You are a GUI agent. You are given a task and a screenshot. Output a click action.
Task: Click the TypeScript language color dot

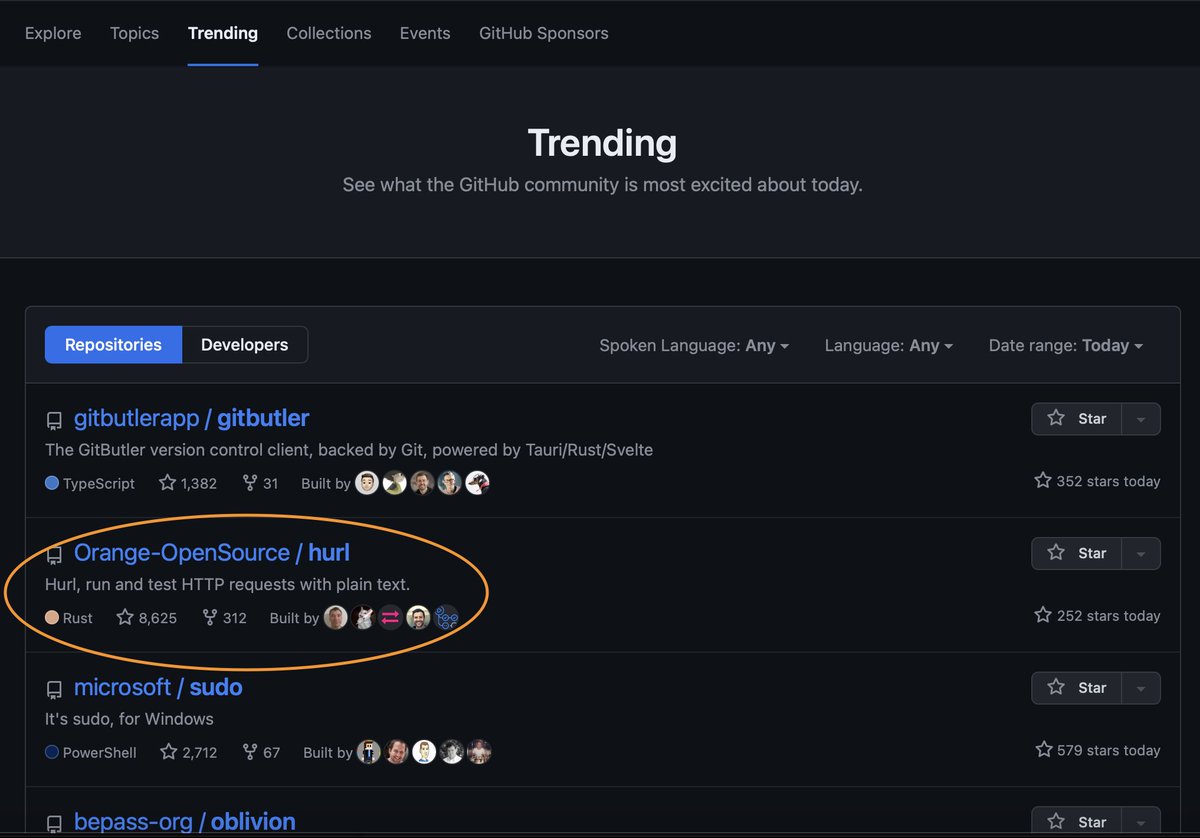tap(52, 483)
